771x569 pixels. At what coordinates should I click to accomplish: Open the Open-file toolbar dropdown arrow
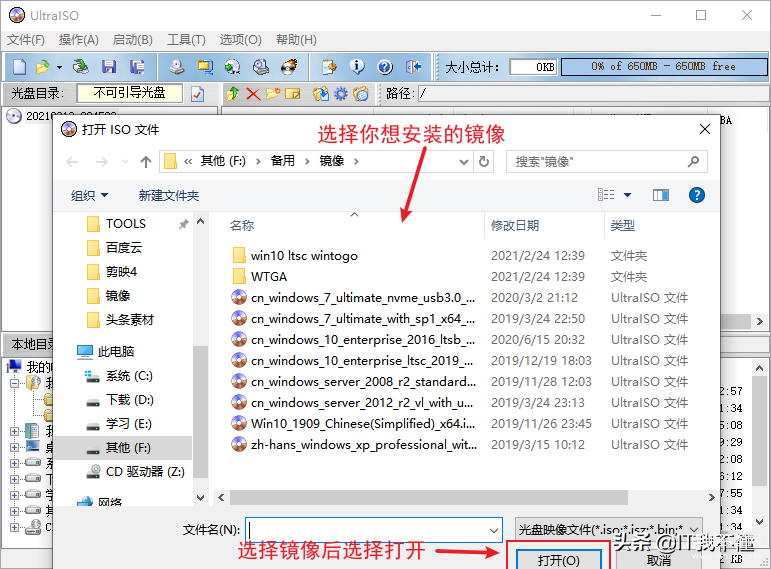(59, 67)
